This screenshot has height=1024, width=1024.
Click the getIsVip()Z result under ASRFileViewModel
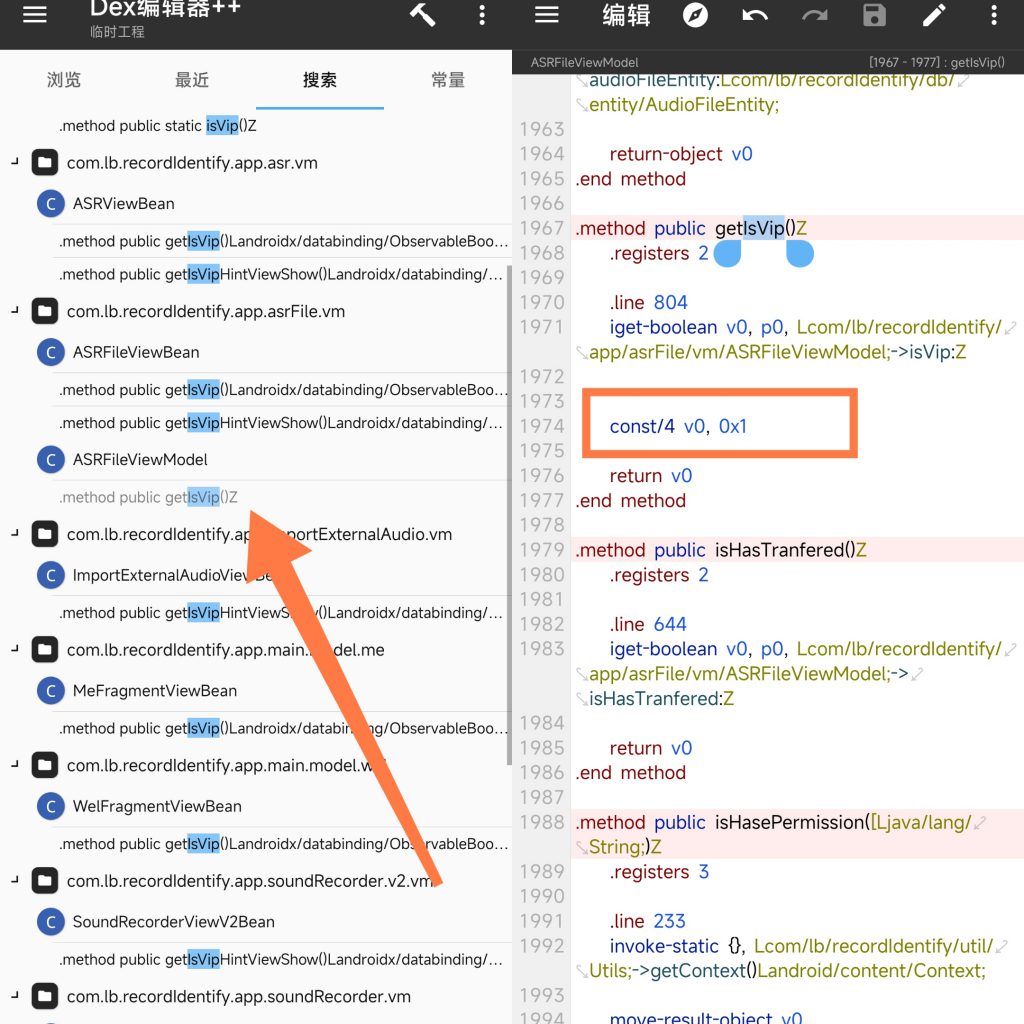pyautogui.click(x=148, y=497)
